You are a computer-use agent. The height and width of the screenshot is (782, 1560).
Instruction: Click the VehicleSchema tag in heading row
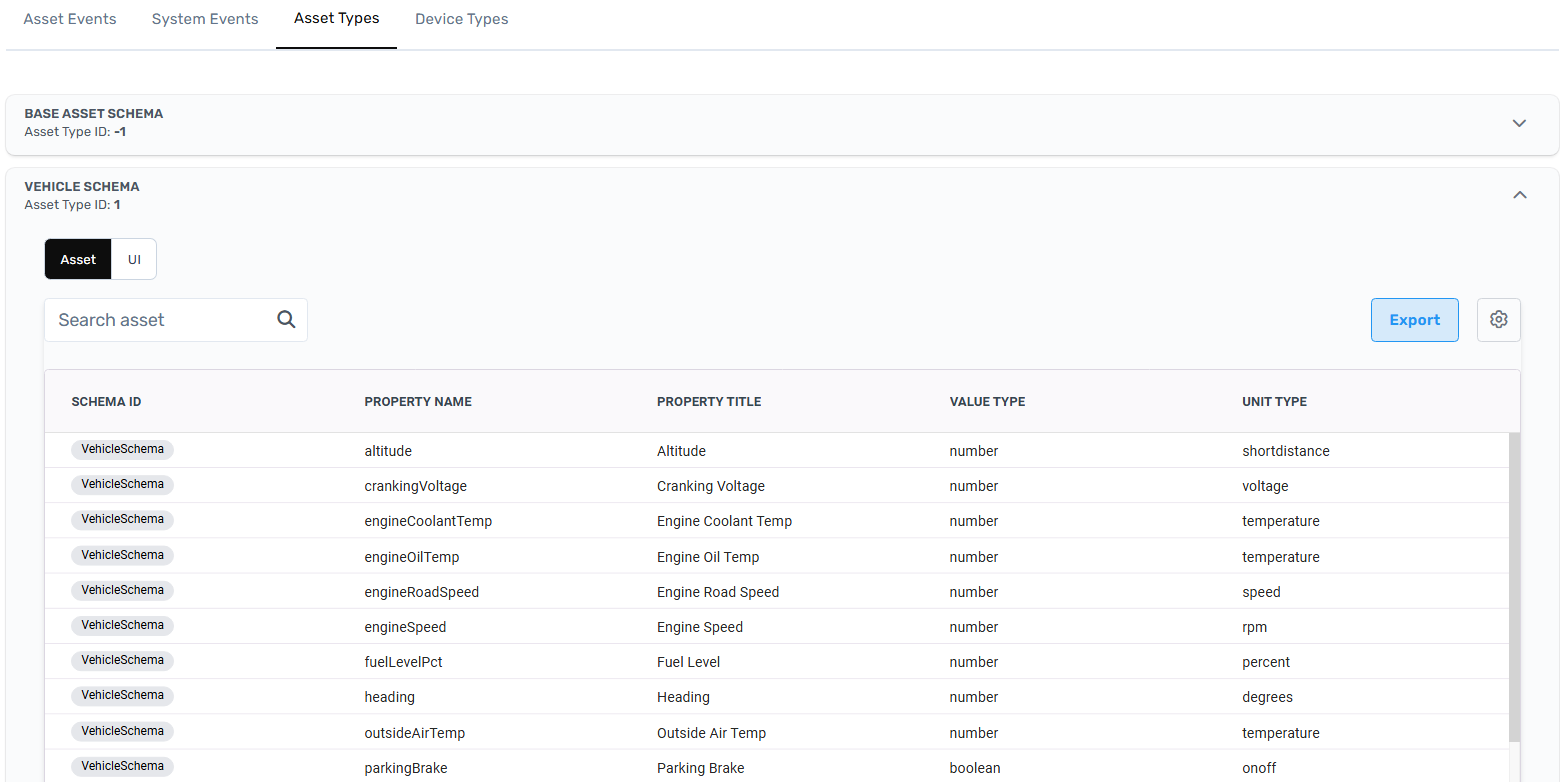[x=122, y=696]
